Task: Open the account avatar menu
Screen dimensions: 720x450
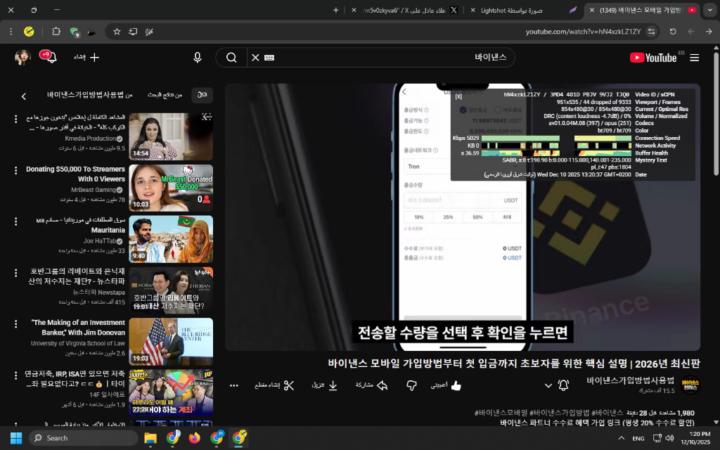Action: coord(22,57)
